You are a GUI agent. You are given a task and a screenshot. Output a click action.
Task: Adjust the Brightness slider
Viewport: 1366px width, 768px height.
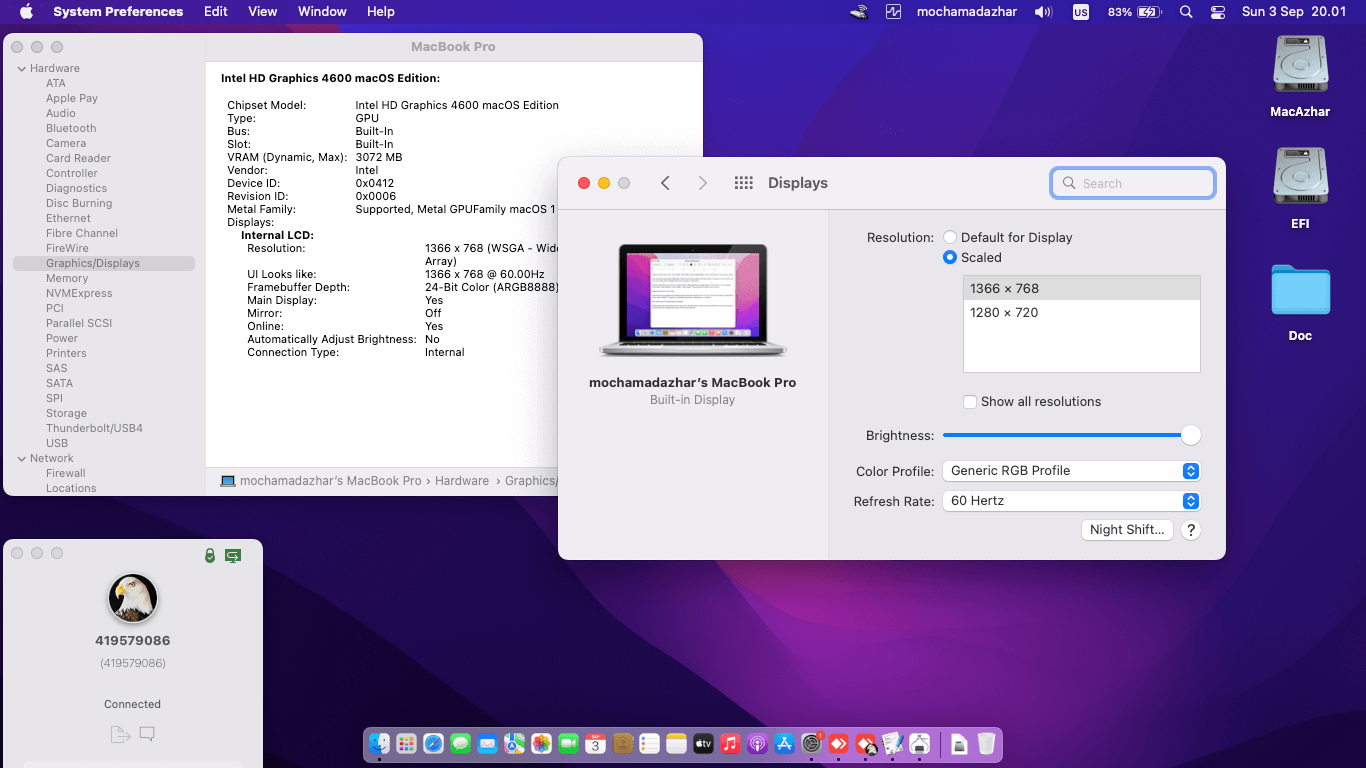(x=1071, y=435)
